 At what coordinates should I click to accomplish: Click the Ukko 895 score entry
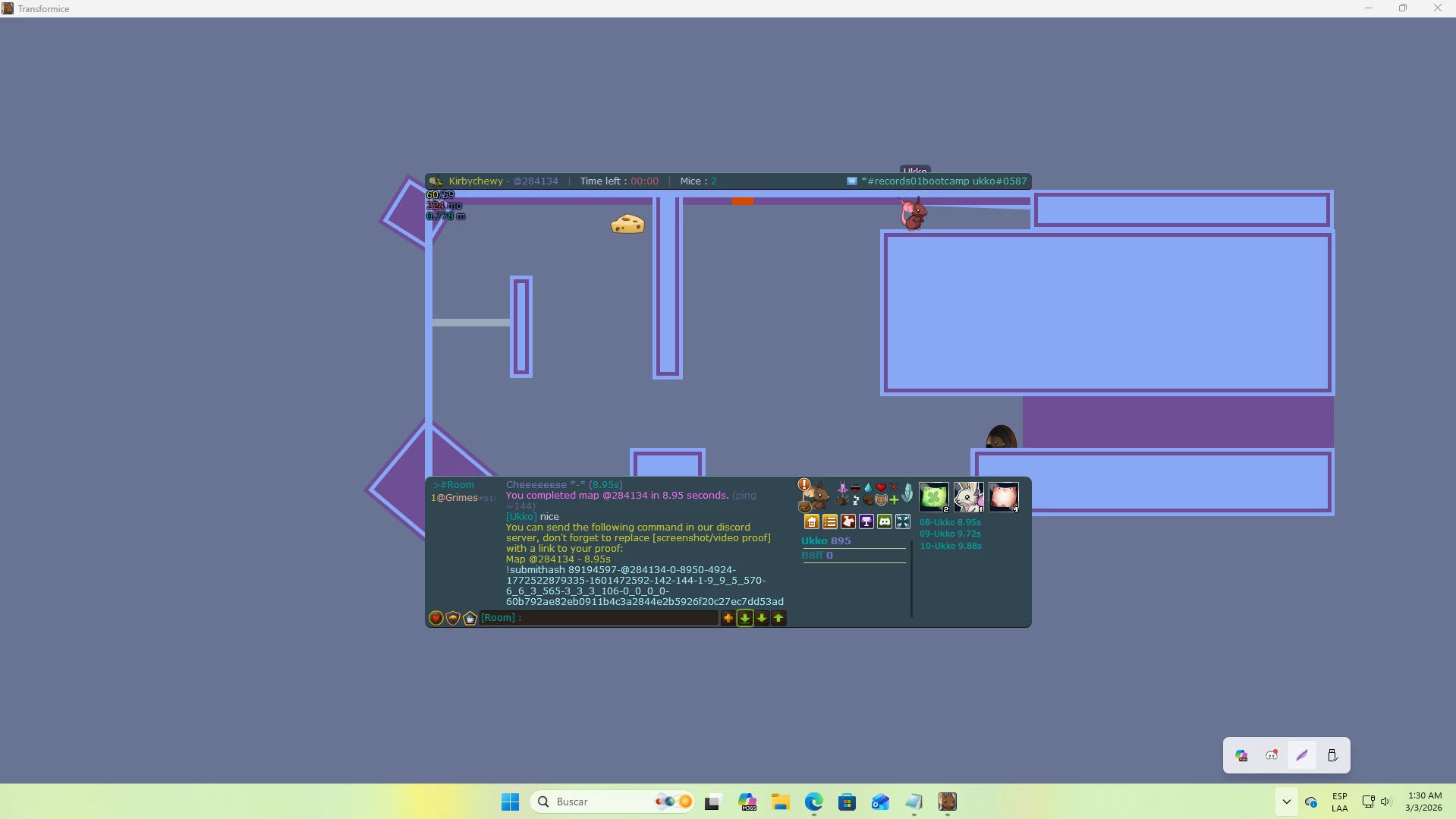[826, 541]
